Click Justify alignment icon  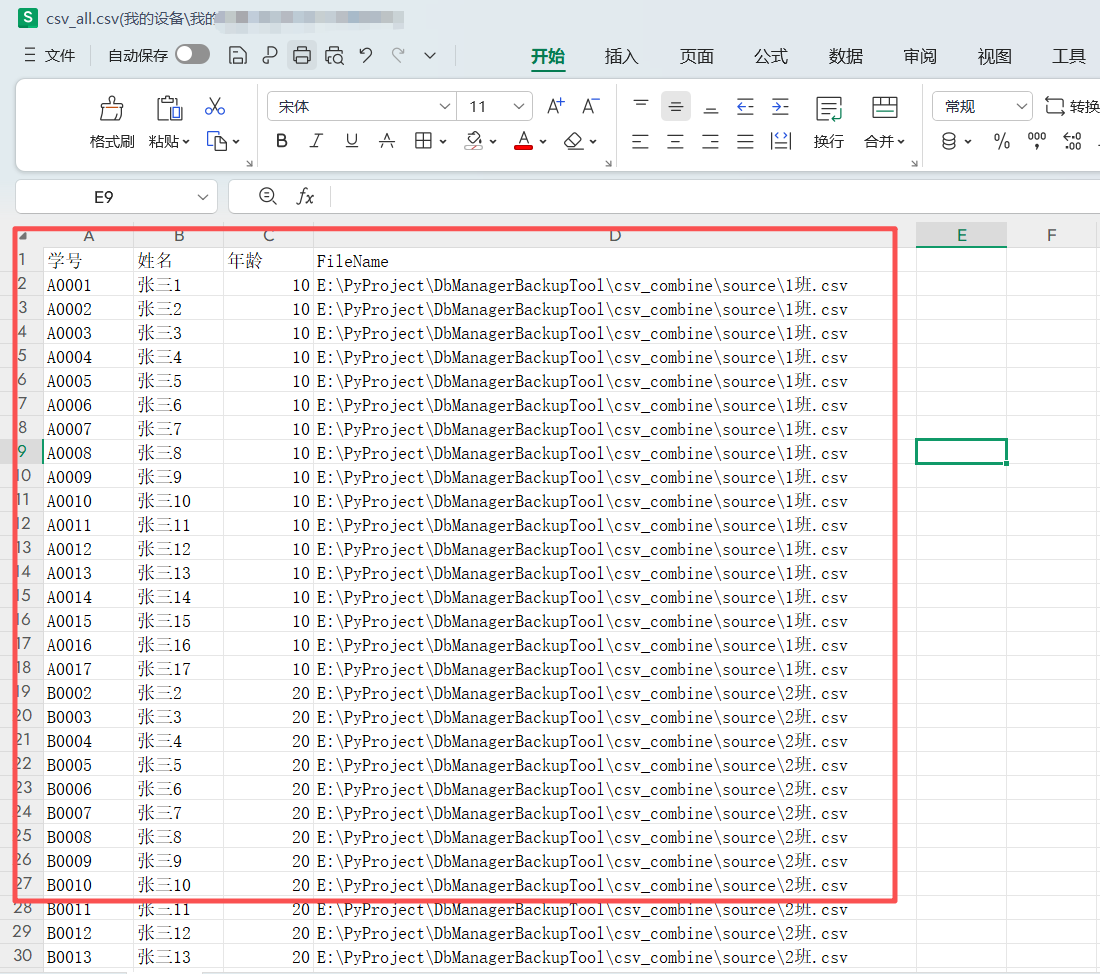[x=745, y=142]
